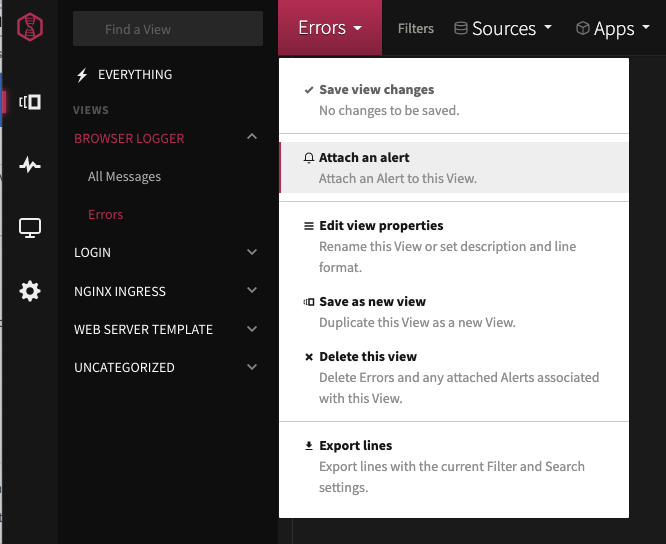Choose Attach an alert from the menu
Image resolution: width=666 pixels, height=544 pixels.
click(454, 168)
